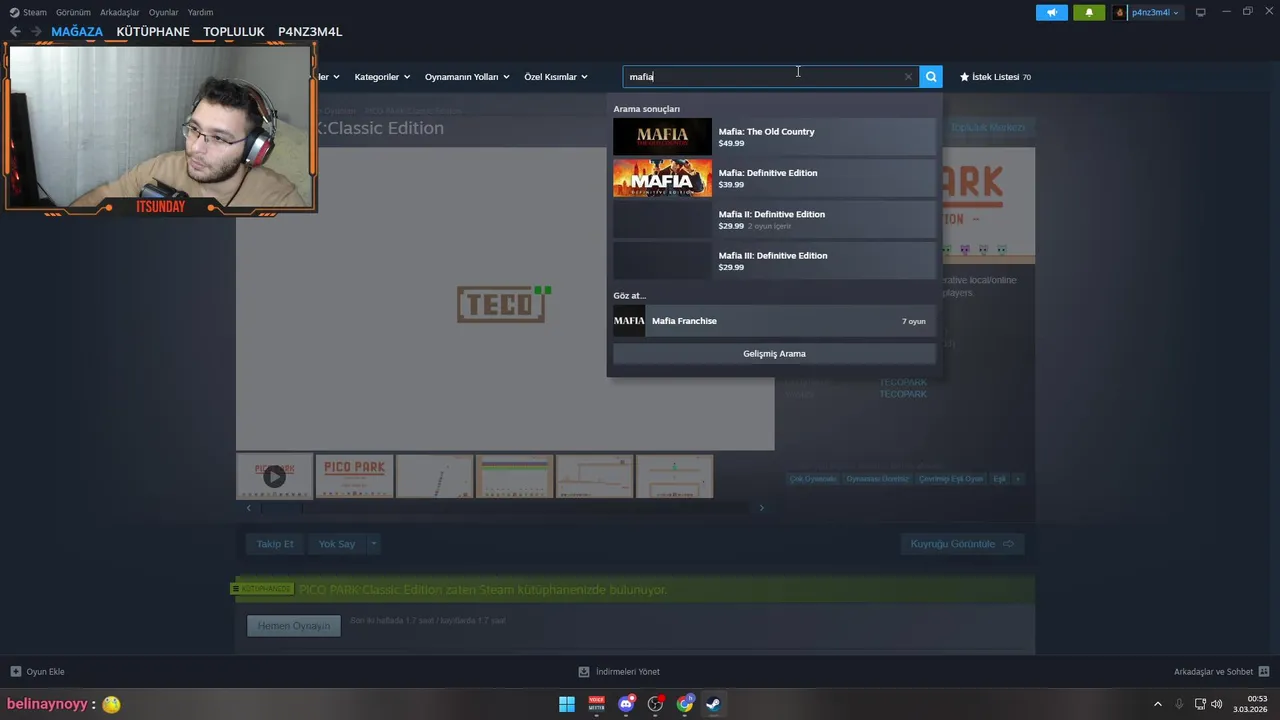This screenshot has width=1280, height=720.
Task: Open Arkadaşlar ve Sohbet friends icon
Action: point(1264,672)
